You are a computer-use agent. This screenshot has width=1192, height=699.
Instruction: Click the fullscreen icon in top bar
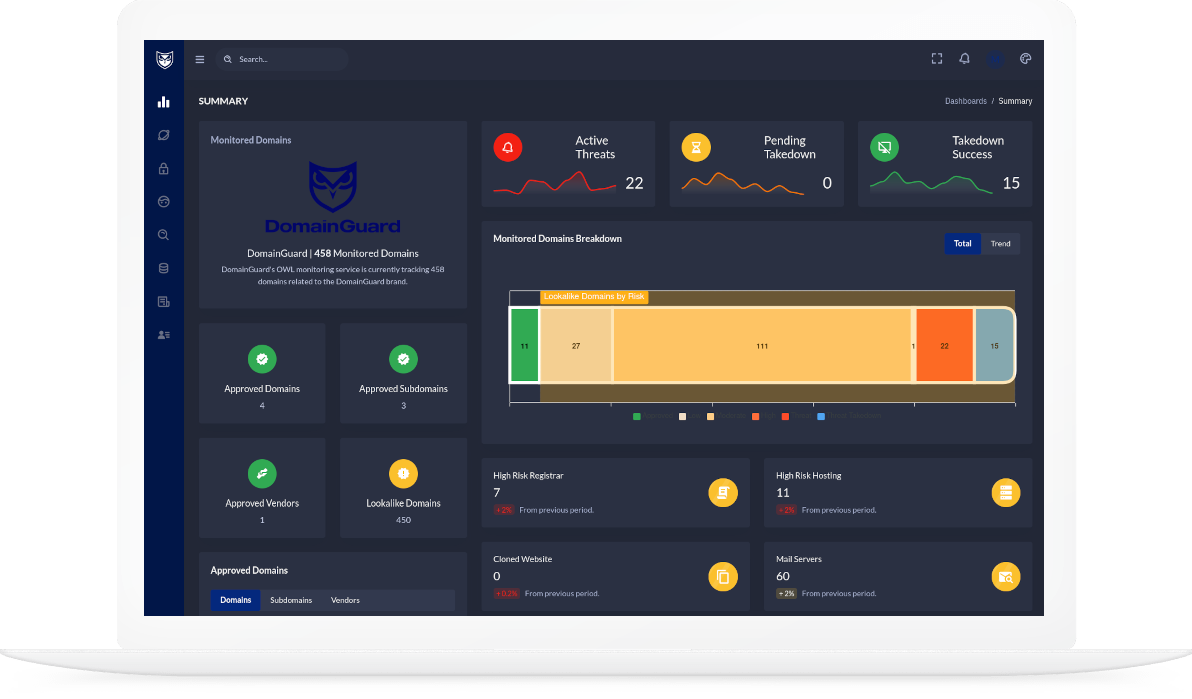click(937, 59)
